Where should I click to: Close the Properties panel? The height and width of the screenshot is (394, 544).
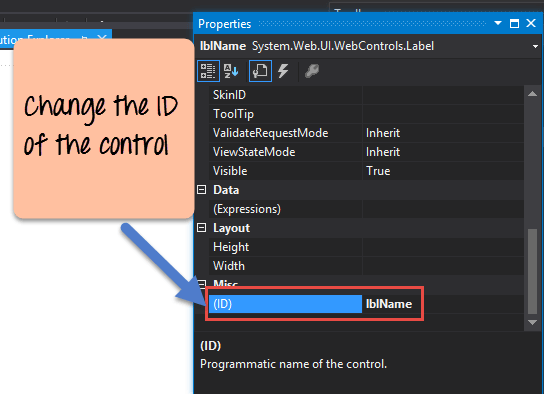pos(531,23)
